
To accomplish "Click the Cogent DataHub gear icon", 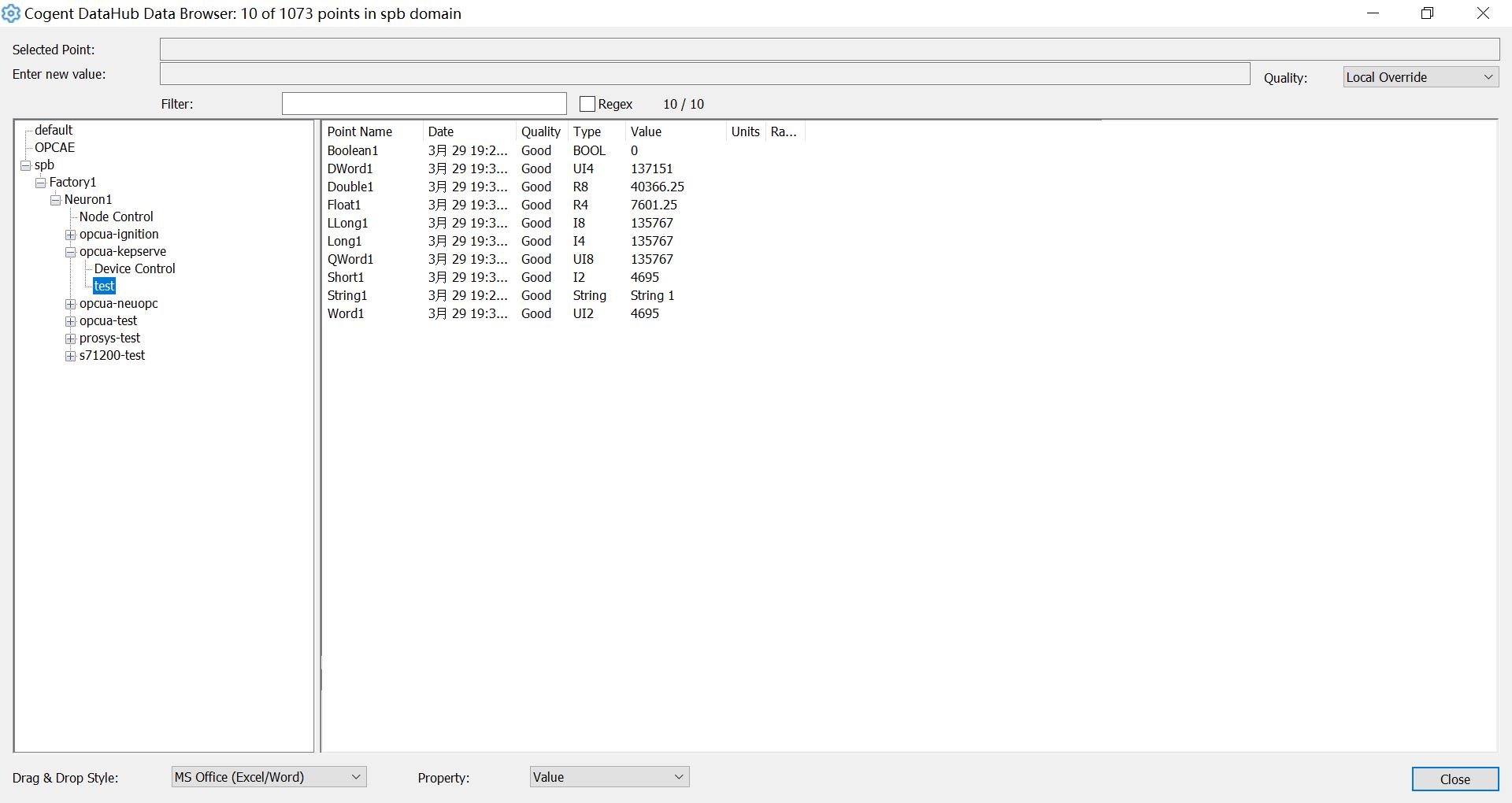I will [11, 13].
